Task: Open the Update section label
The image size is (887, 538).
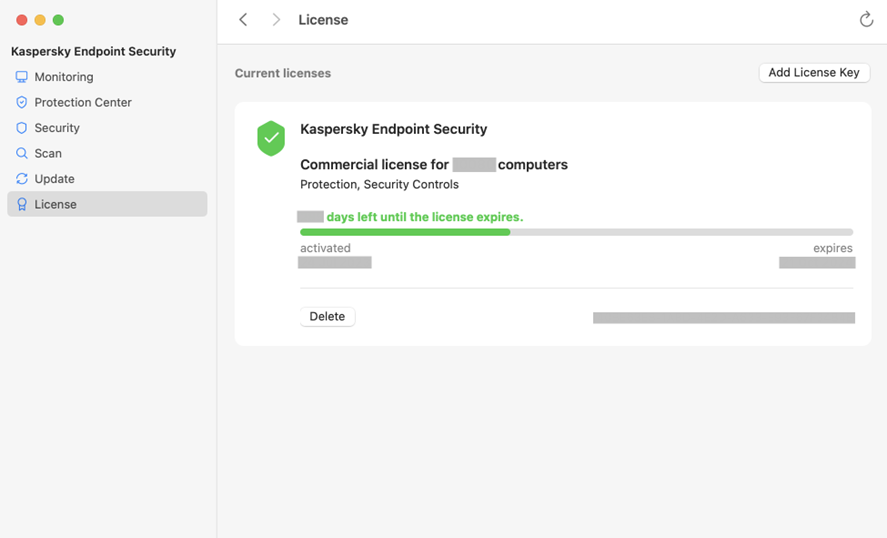Action: (x=54, y=179)
